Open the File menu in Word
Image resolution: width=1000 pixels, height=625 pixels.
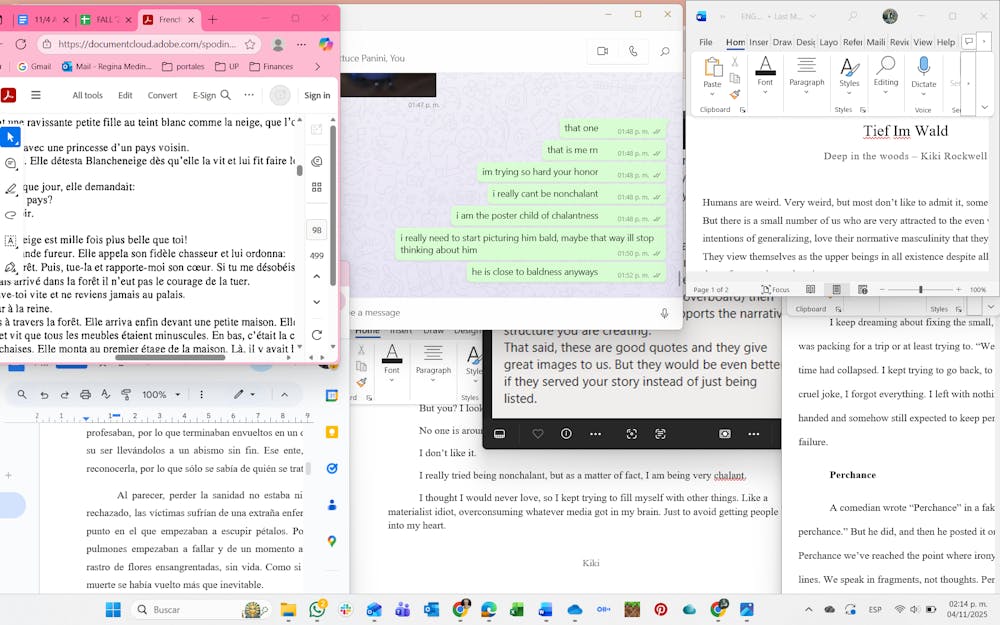(x=706, y=42)
